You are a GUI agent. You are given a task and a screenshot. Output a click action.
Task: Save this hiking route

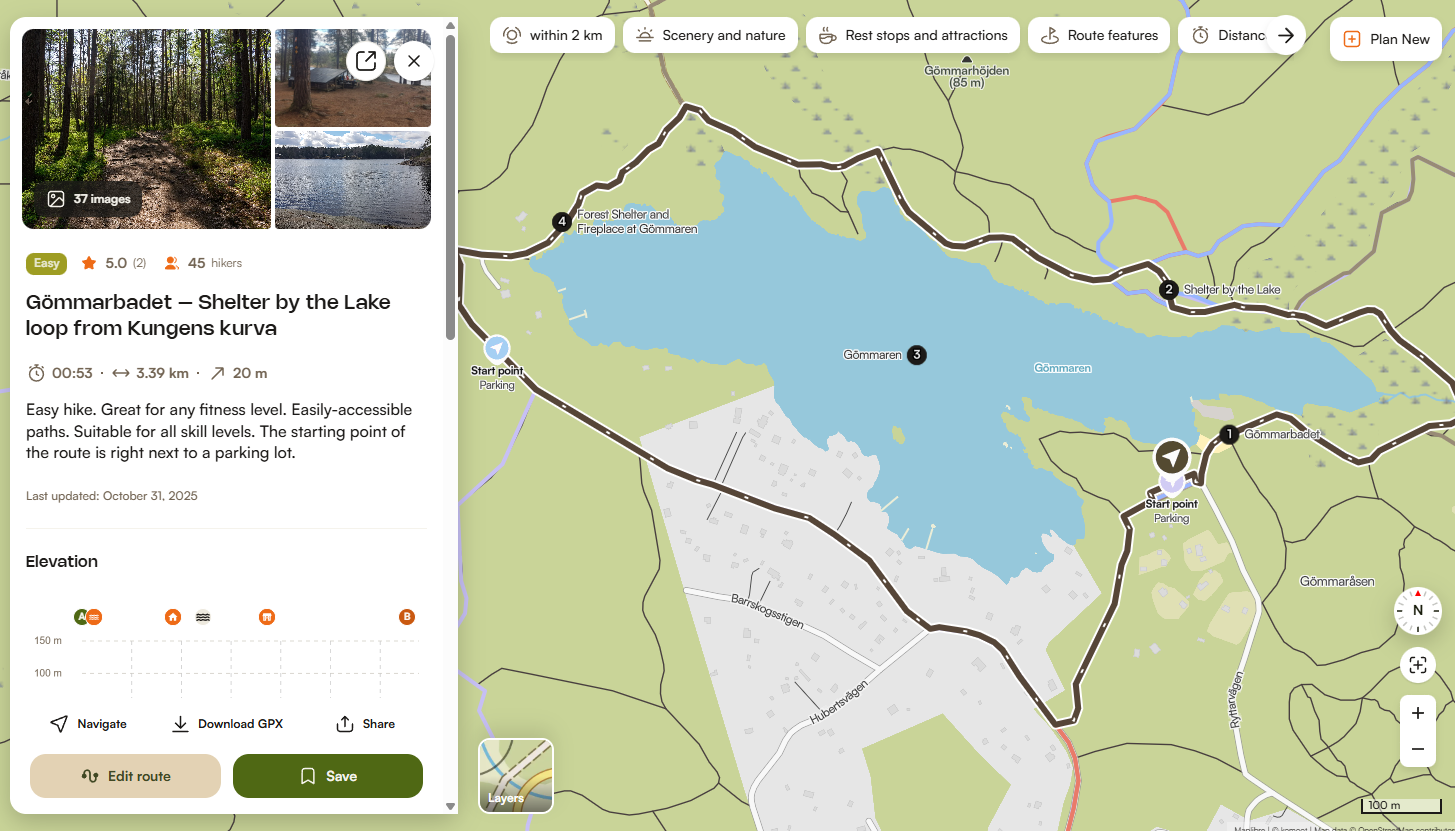[328, 776]
